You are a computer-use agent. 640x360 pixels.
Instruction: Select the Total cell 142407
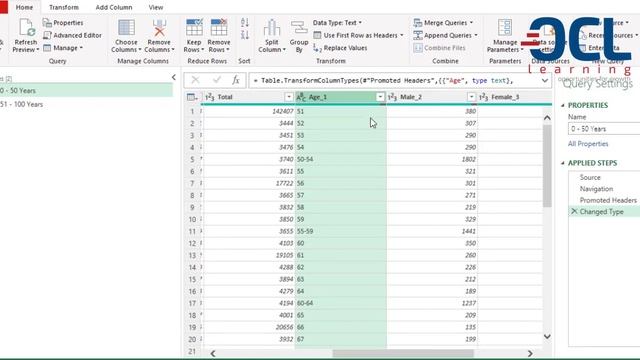pos(249,111)
